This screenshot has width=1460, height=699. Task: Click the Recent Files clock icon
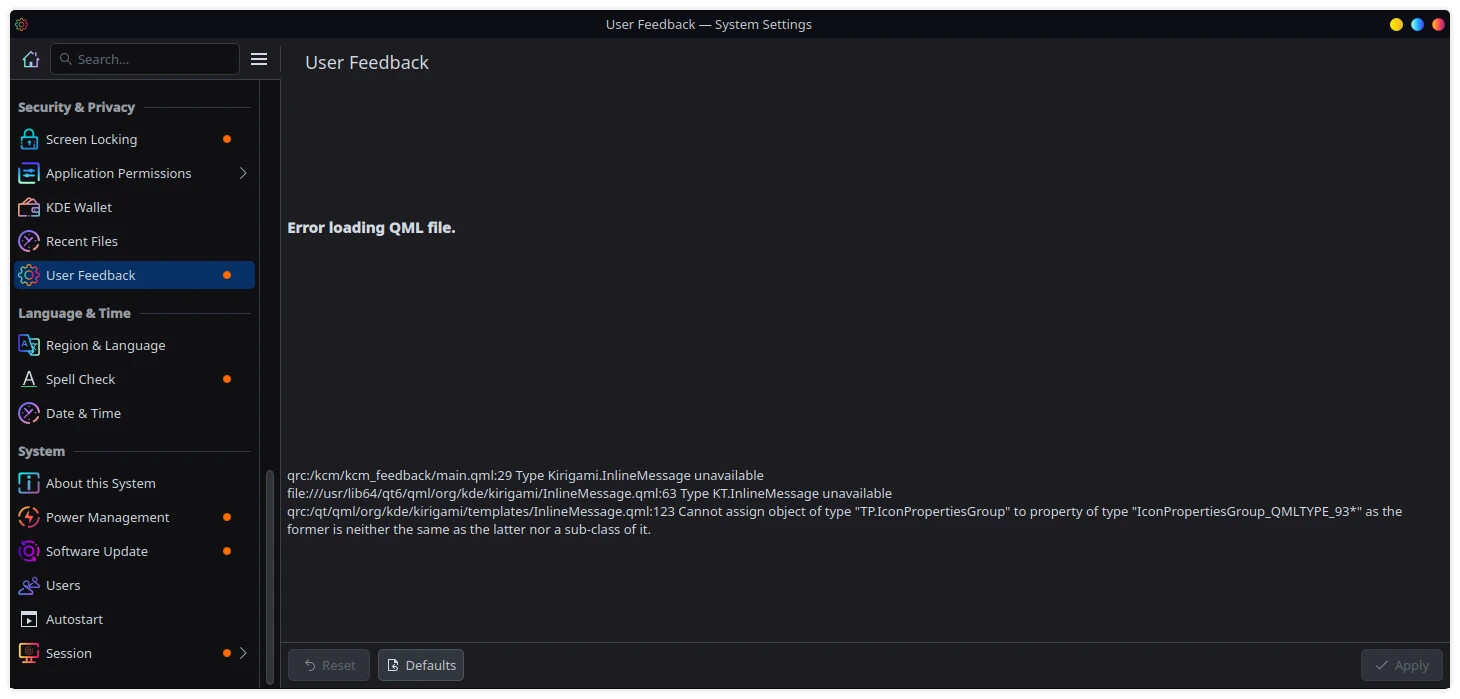pyautogui.click(x=29, y=241)
